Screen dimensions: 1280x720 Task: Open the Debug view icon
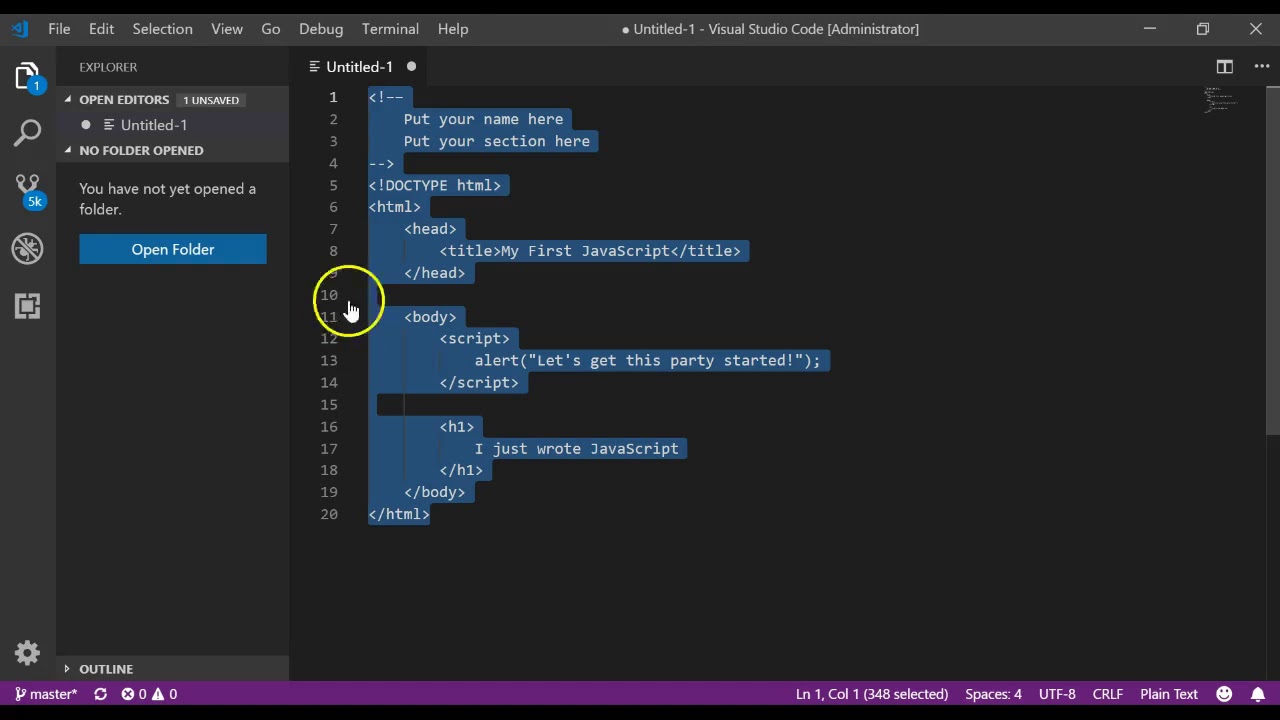[27, 248]
